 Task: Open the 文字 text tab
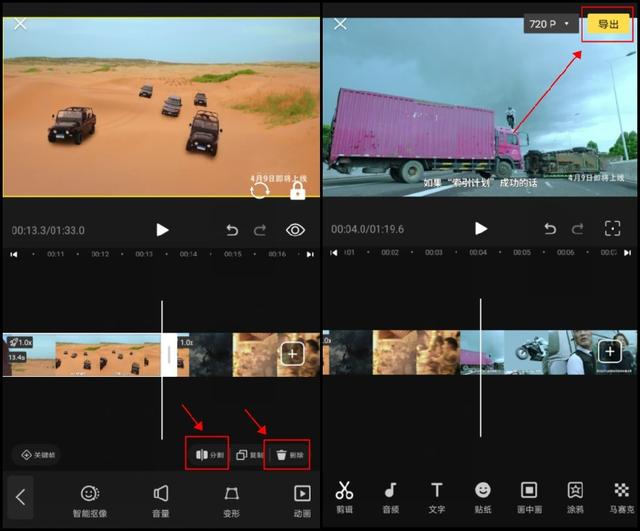436,497
